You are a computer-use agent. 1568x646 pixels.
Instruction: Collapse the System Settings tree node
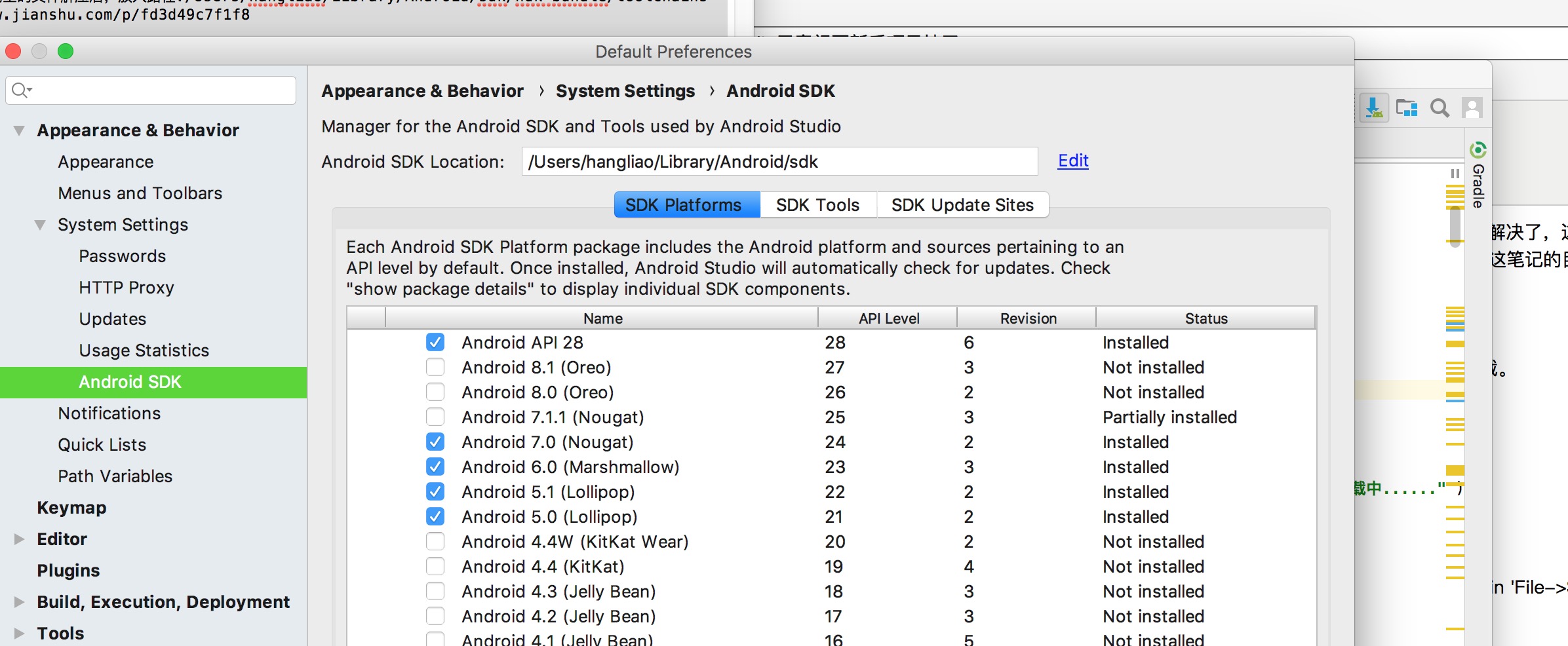[41, 225]
